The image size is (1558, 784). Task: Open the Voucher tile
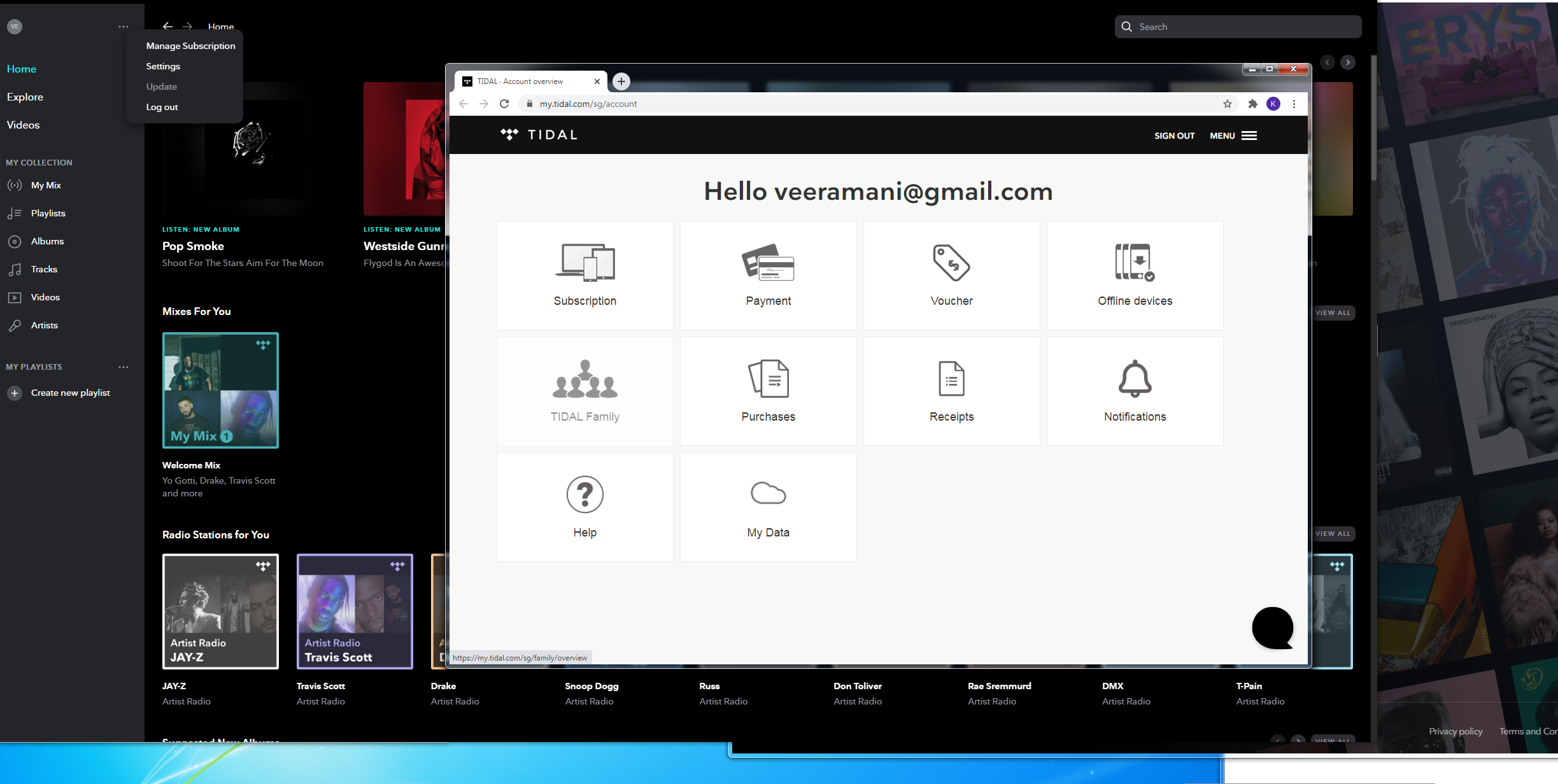[951, 275]
